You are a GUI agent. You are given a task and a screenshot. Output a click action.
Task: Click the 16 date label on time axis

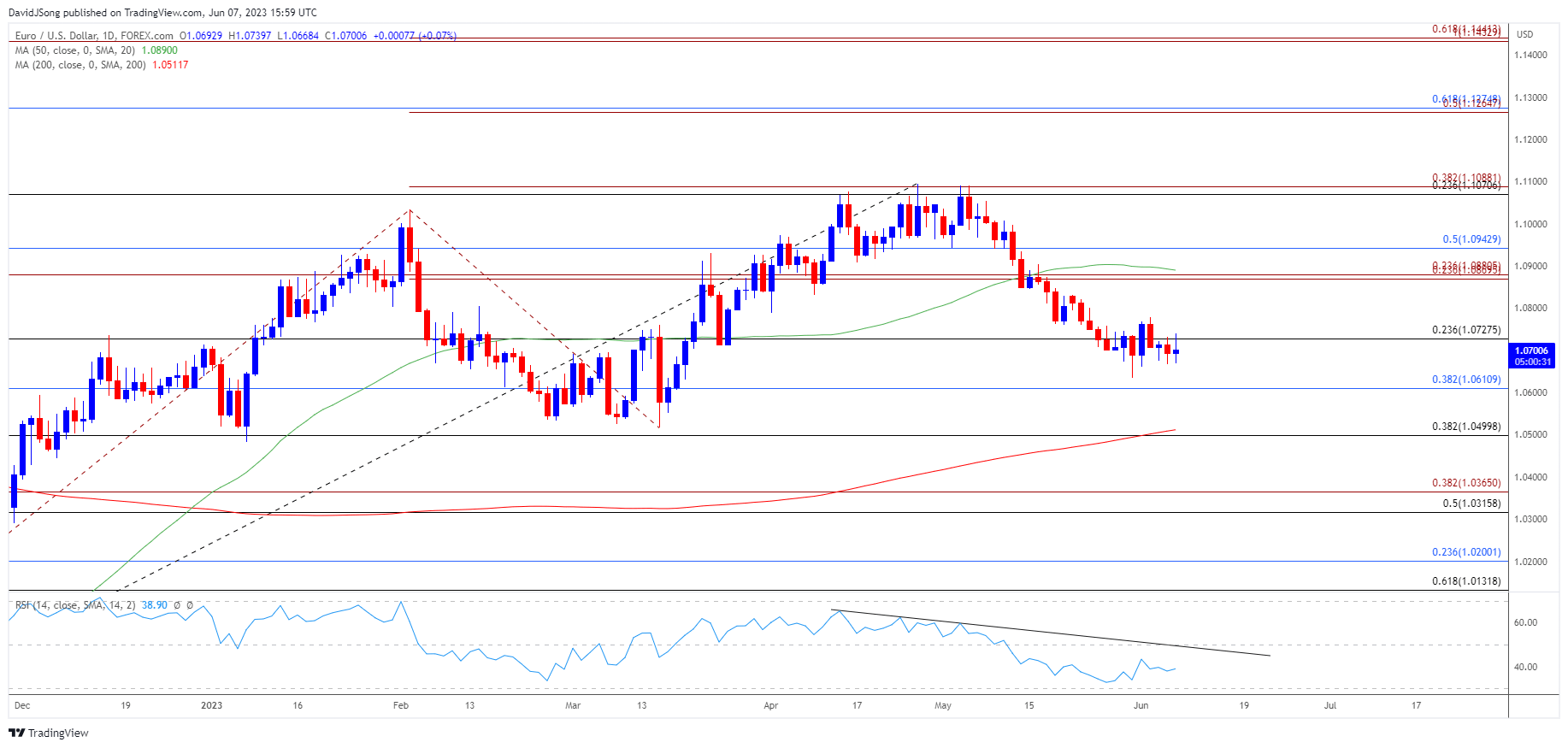click(298, 705)
